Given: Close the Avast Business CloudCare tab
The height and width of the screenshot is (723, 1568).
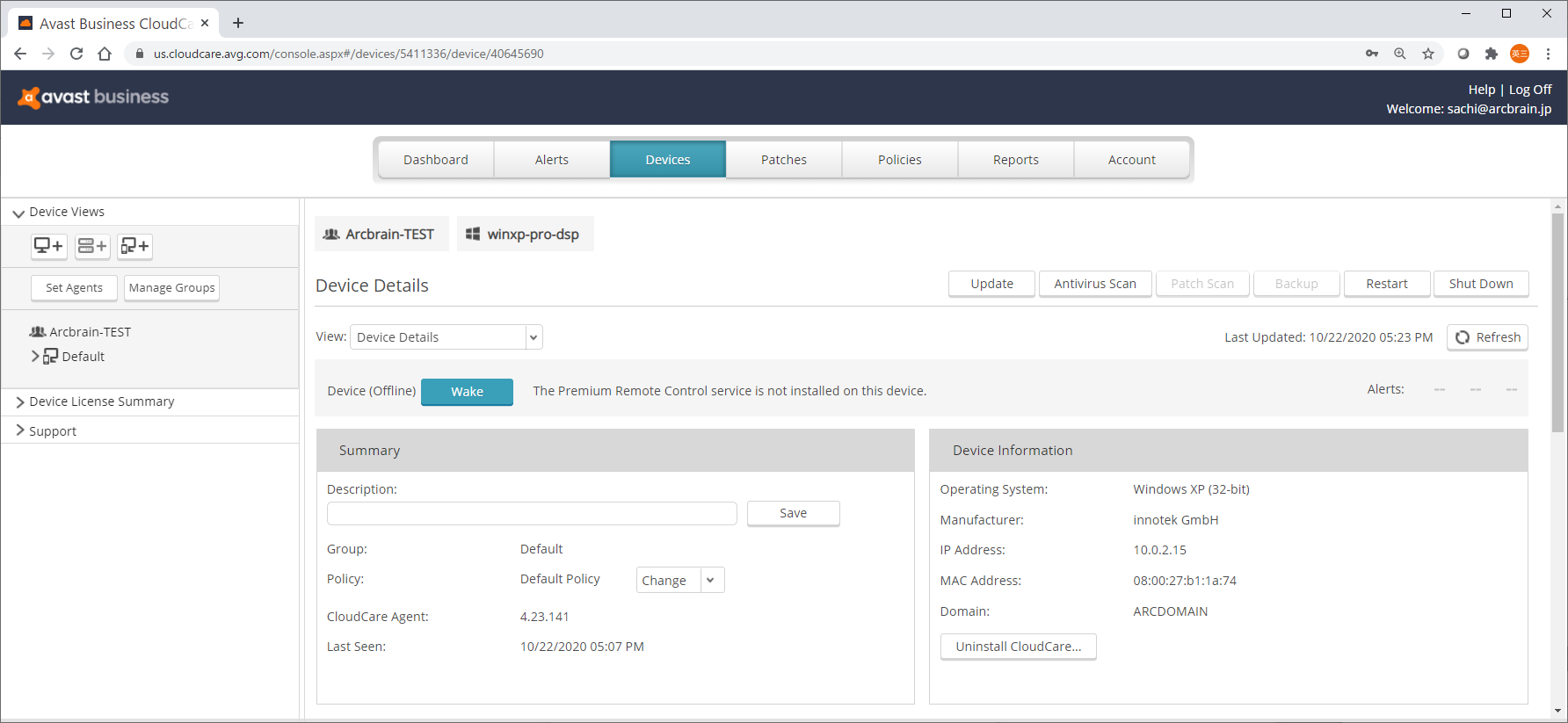Looking at the screenshot, I should tap(205, 23).
